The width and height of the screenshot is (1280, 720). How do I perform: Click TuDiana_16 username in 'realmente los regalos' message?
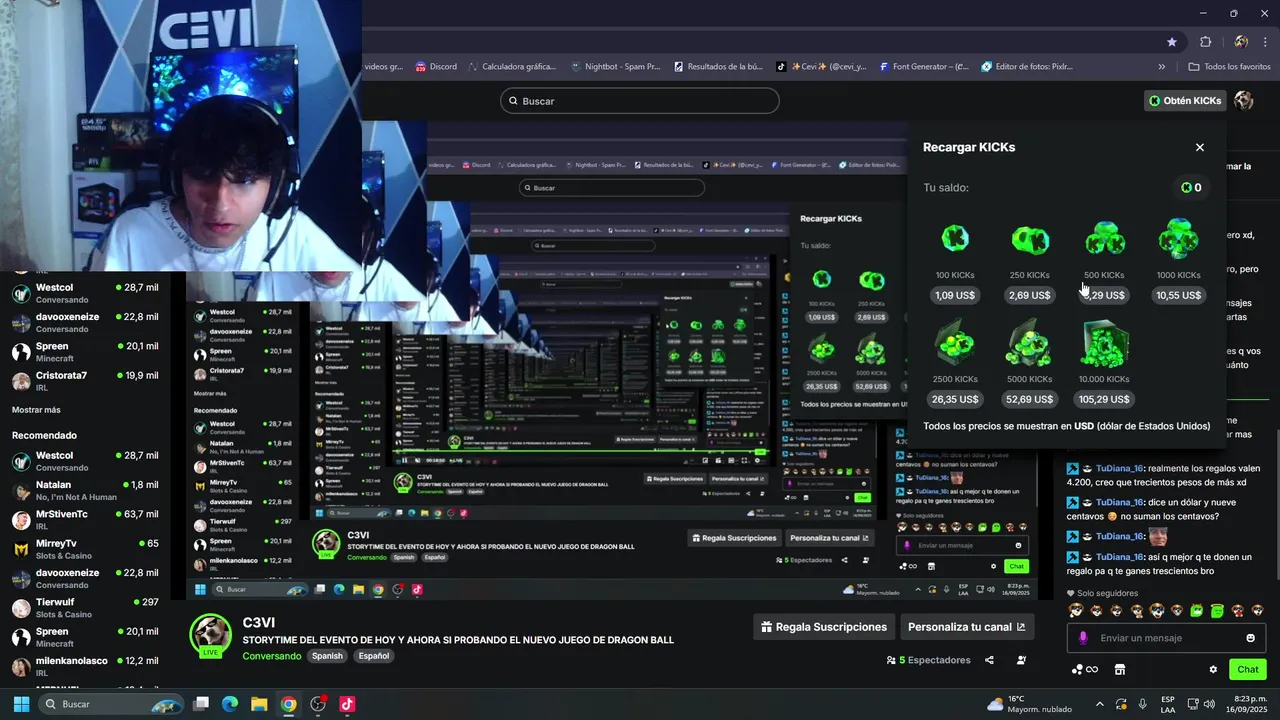[1120, 468]
